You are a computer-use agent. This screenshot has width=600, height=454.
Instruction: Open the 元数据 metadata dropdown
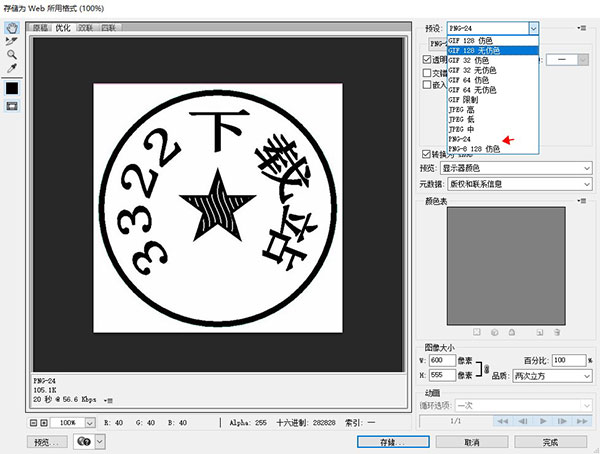point(520,184)
